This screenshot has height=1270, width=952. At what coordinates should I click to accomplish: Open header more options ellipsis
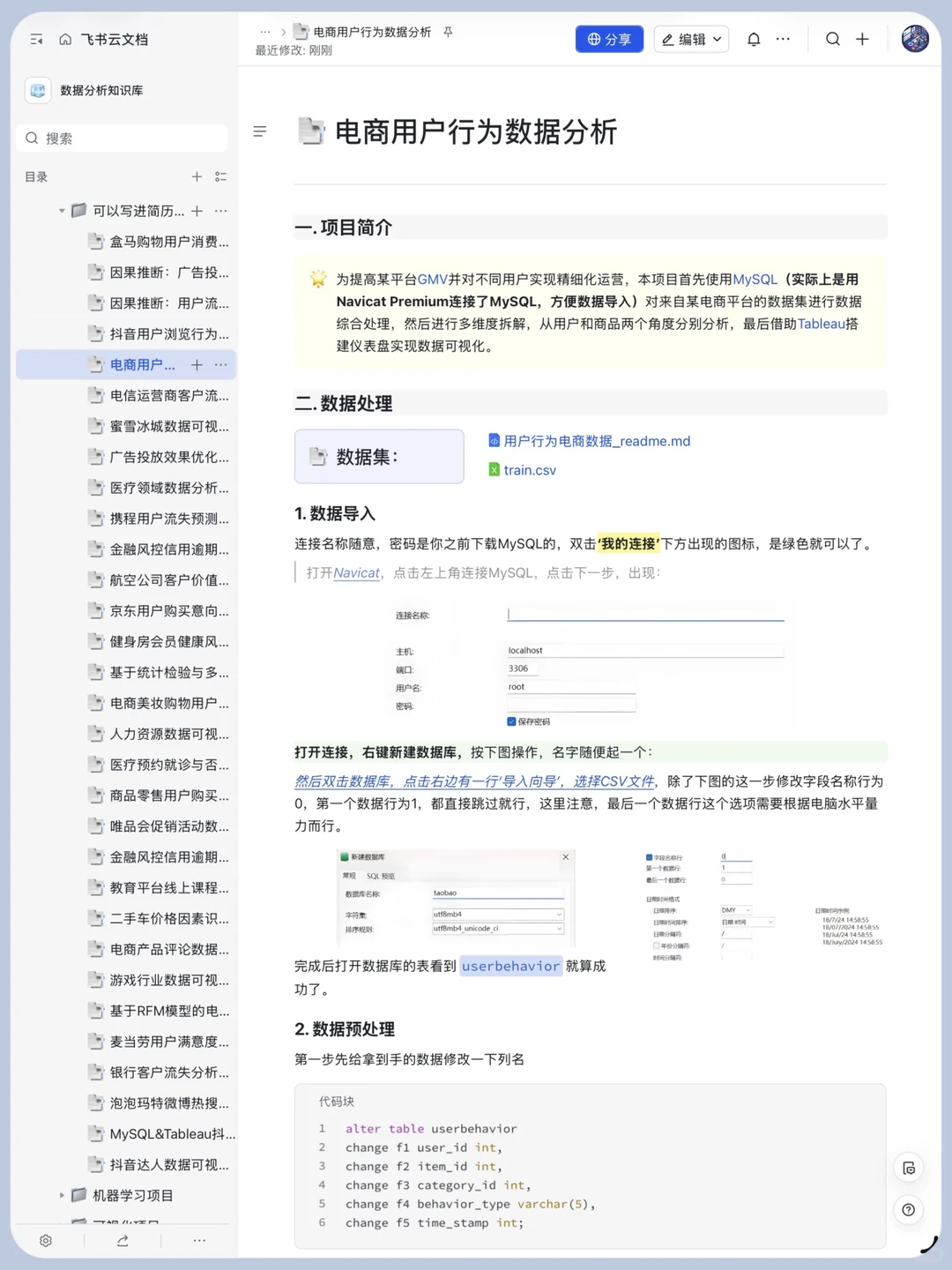point(783,39)
